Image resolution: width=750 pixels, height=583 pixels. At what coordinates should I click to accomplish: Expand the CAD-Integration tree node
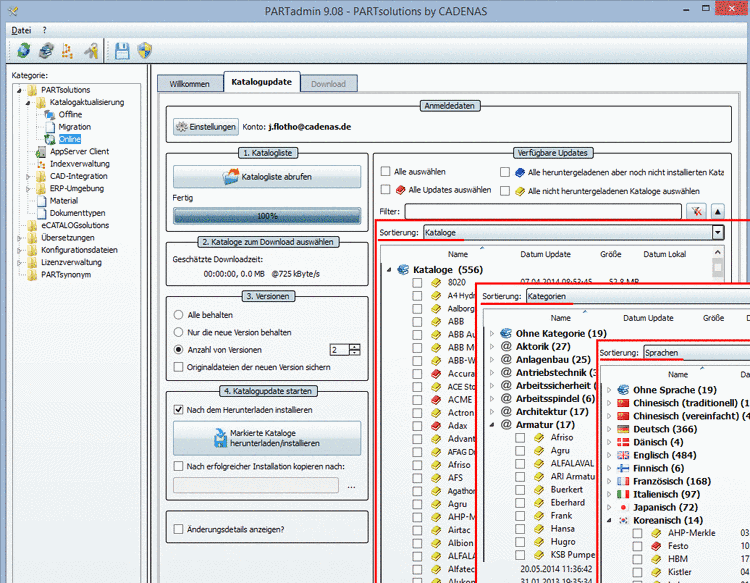[28, 176]
